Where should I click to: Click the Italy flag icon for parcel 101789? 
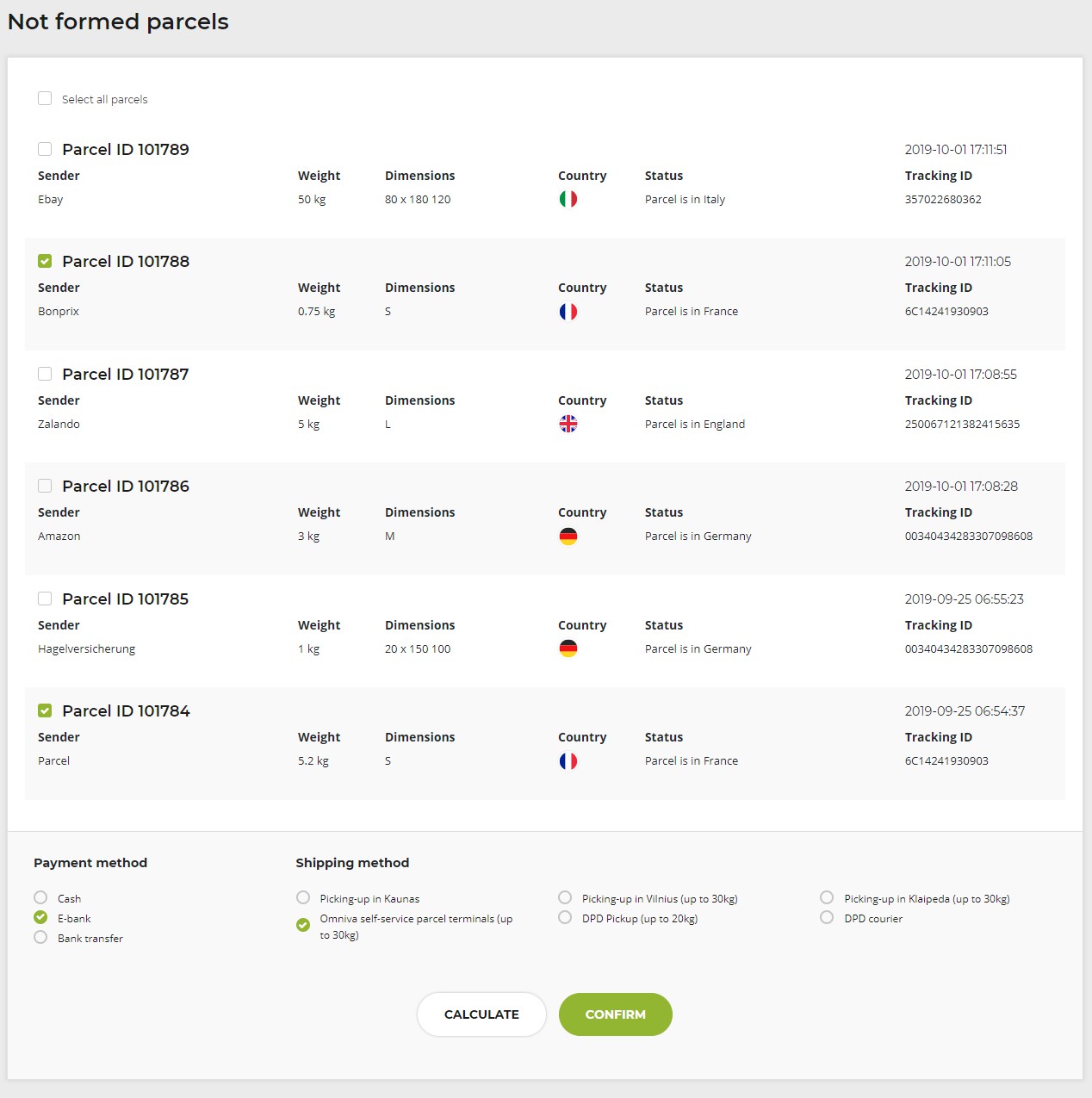click(568, 199)
